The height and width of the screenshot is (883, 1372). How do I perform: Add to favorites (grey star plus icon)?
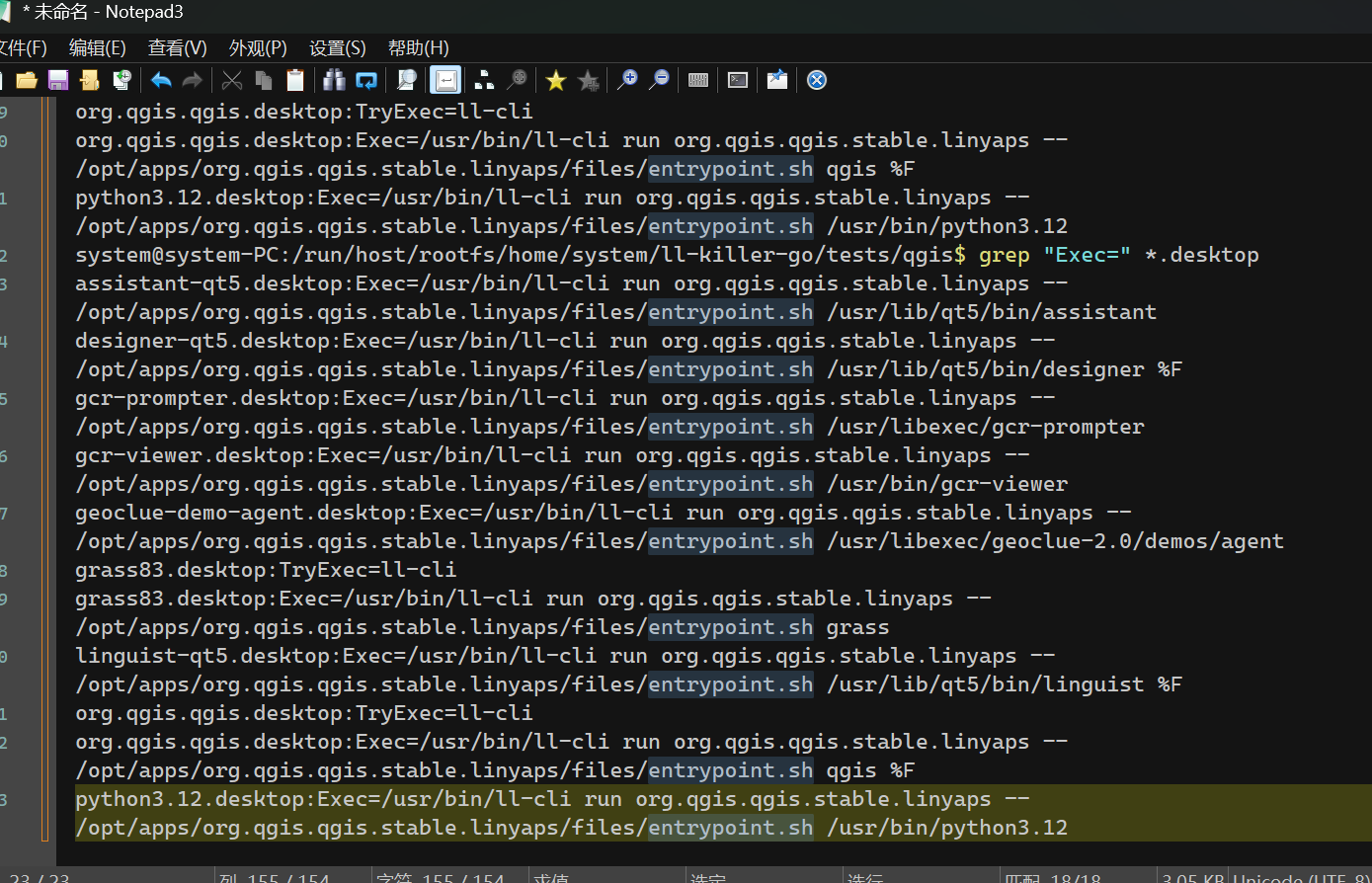tap(588, 80)
